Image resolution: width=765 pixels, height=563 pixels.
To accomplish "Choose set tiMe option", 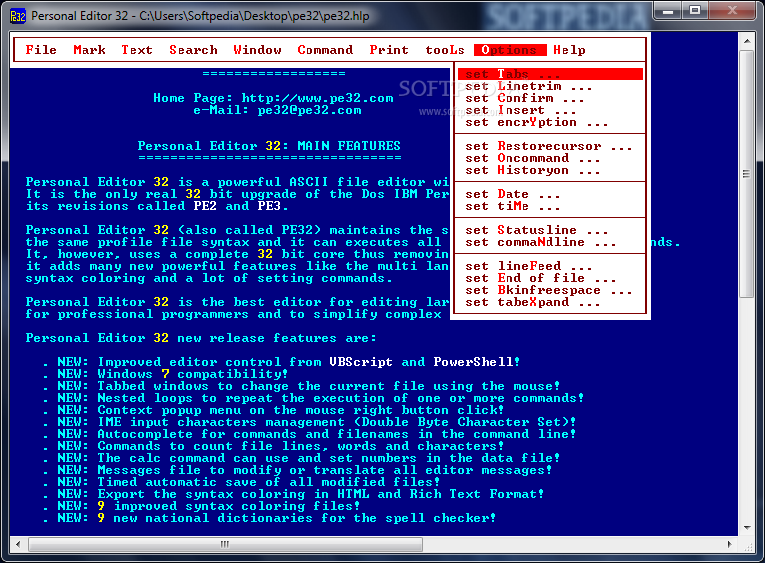I will (550, 206).
